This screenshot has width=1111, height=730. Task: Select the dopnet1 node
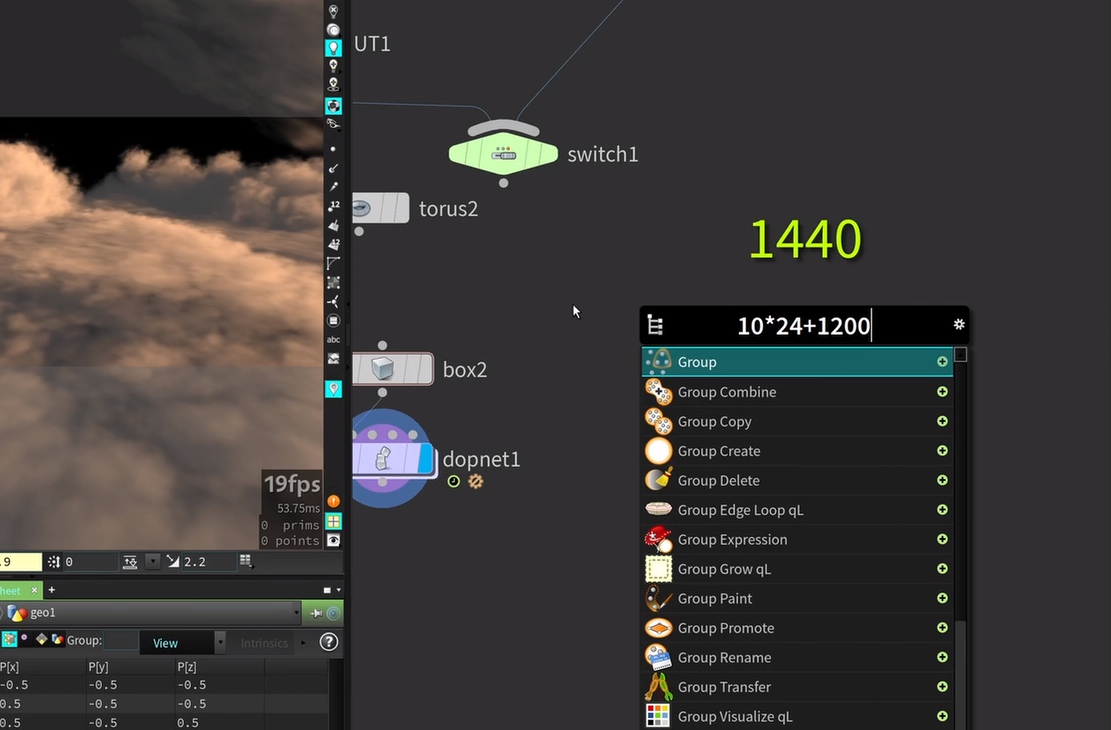click(391, 459)
